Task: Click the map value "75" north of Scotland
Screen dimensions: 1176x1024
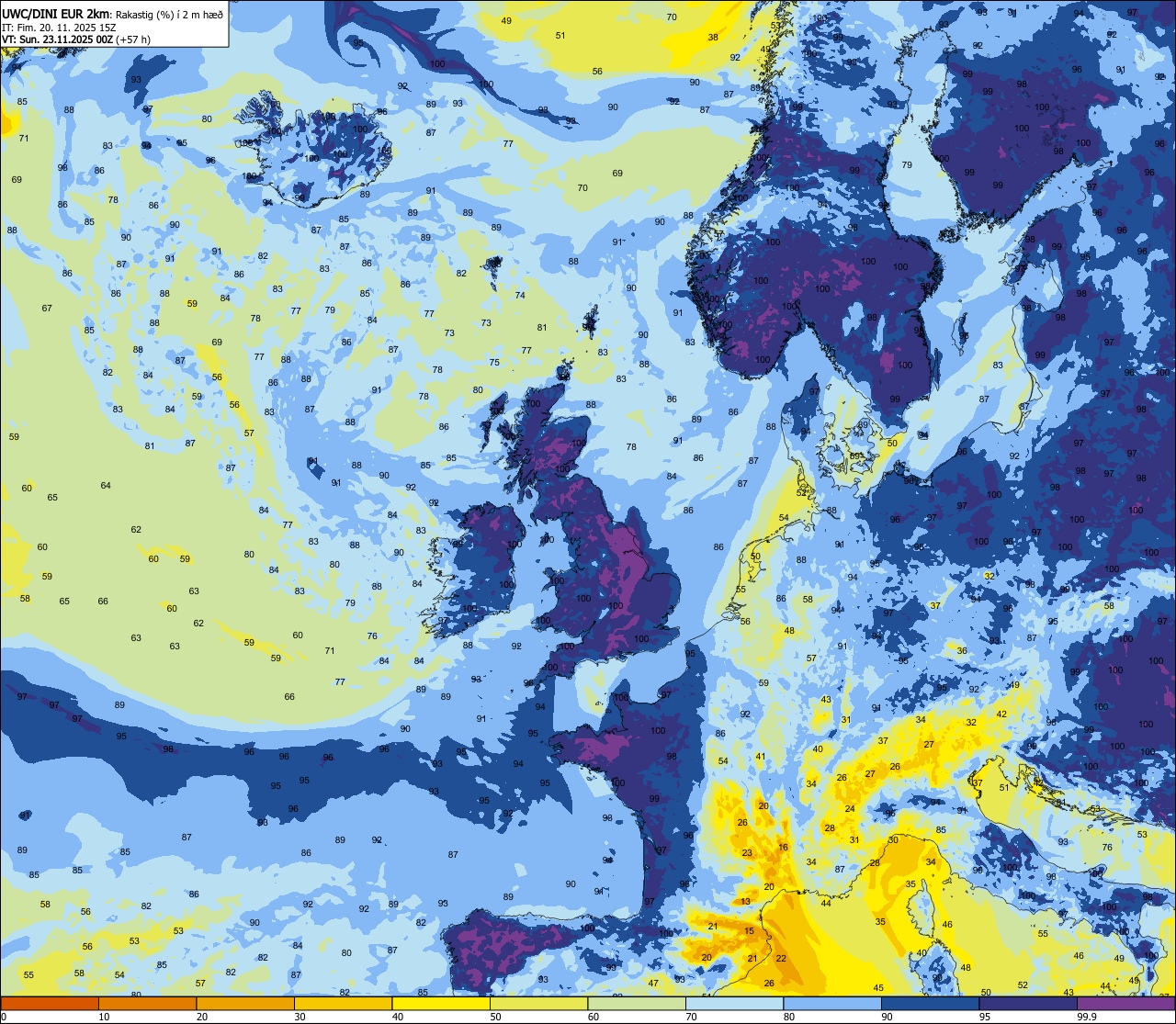Action: [494, 362]
